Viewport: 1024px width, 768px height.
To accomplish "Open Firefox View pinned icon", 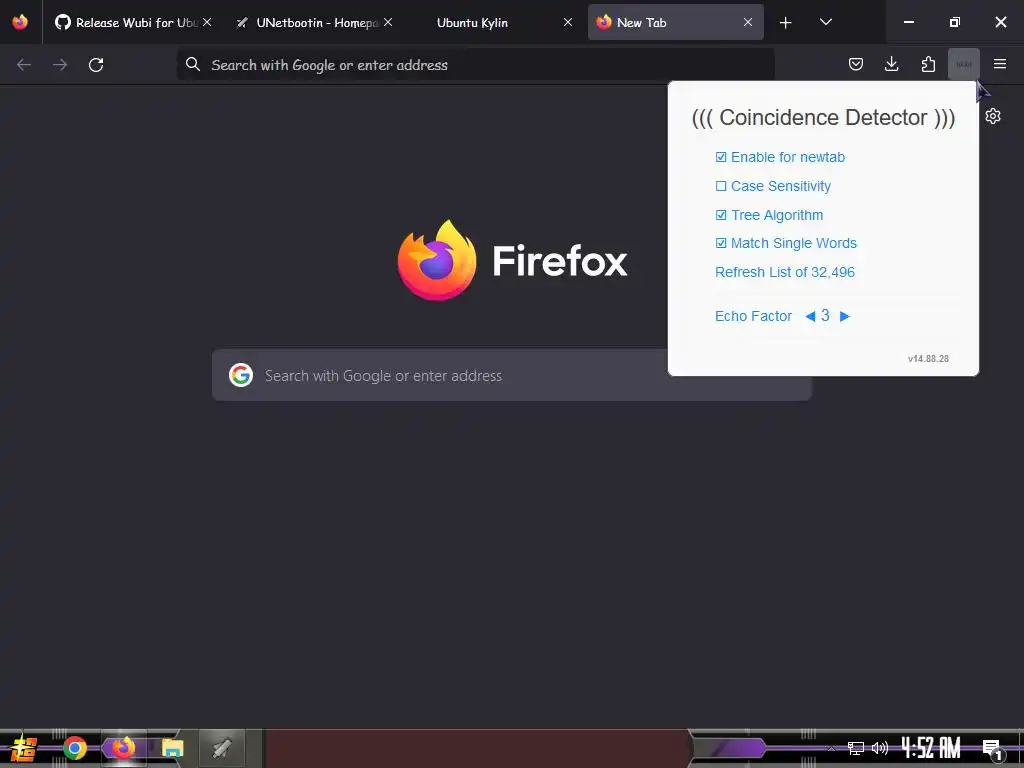I will pos(20,22).
